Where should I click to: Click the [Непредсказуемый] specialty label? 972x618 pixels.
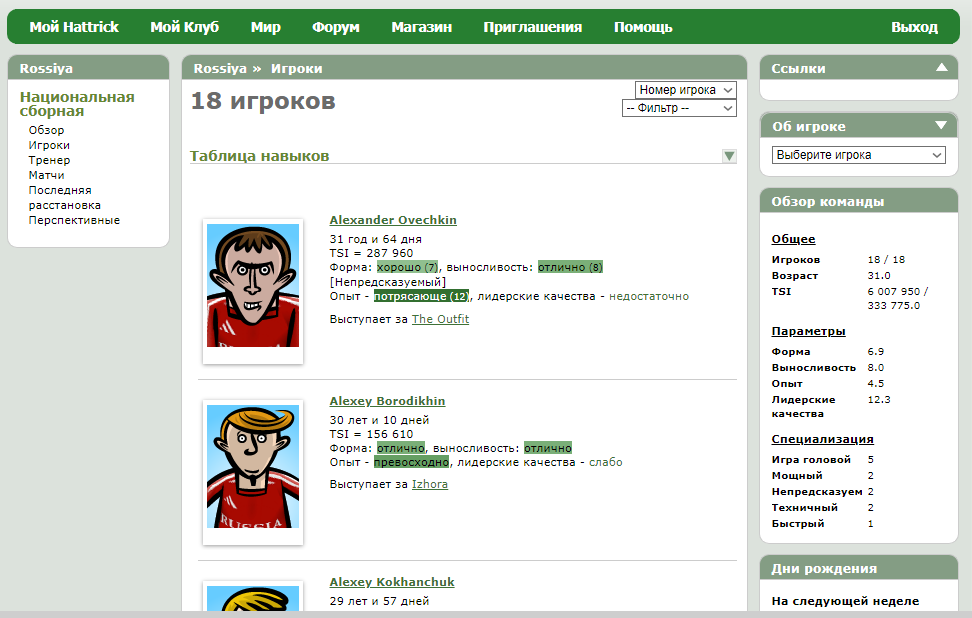(387, 282)
